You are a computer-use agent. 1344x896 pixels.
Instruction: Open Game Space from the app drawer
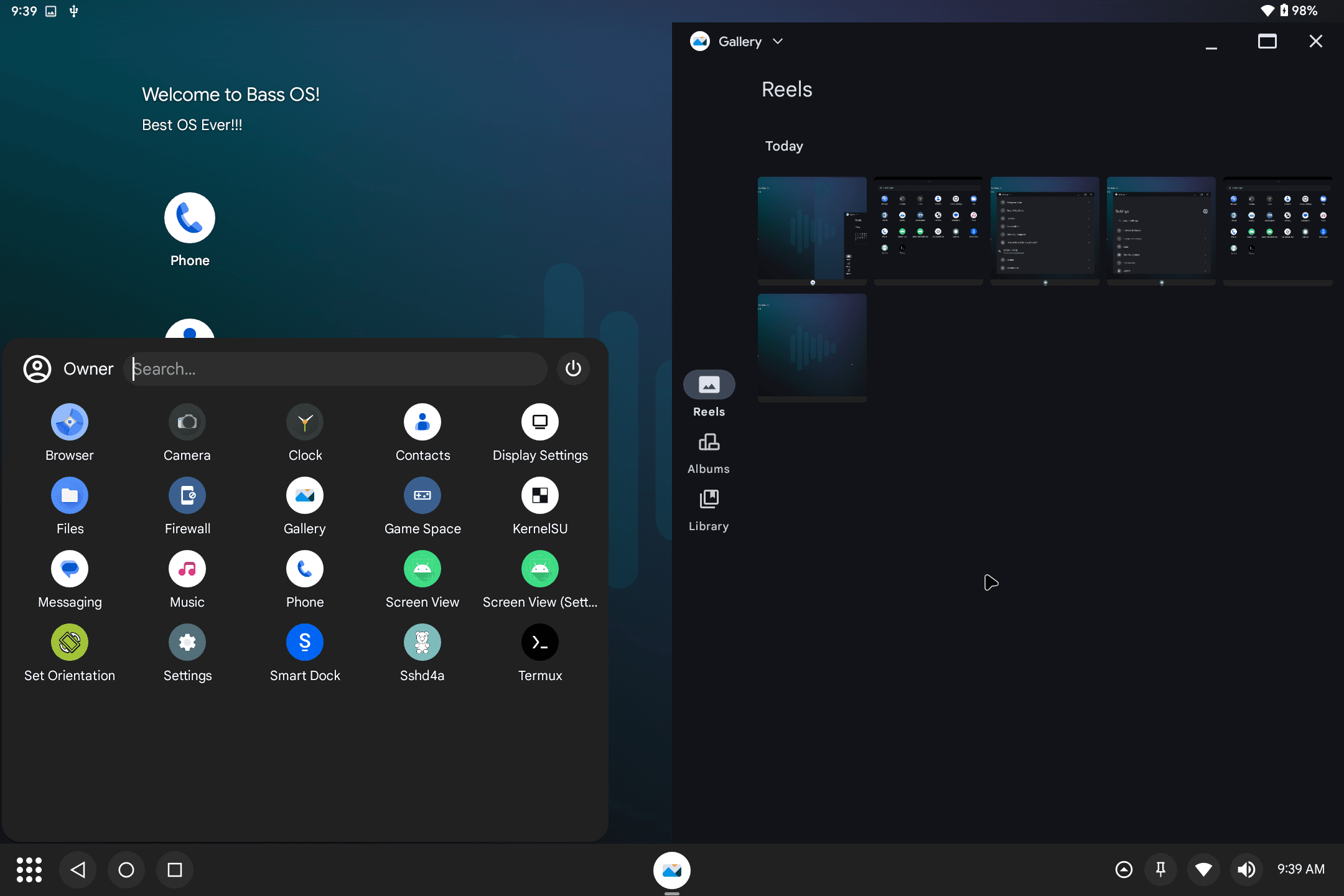[422, 496]
